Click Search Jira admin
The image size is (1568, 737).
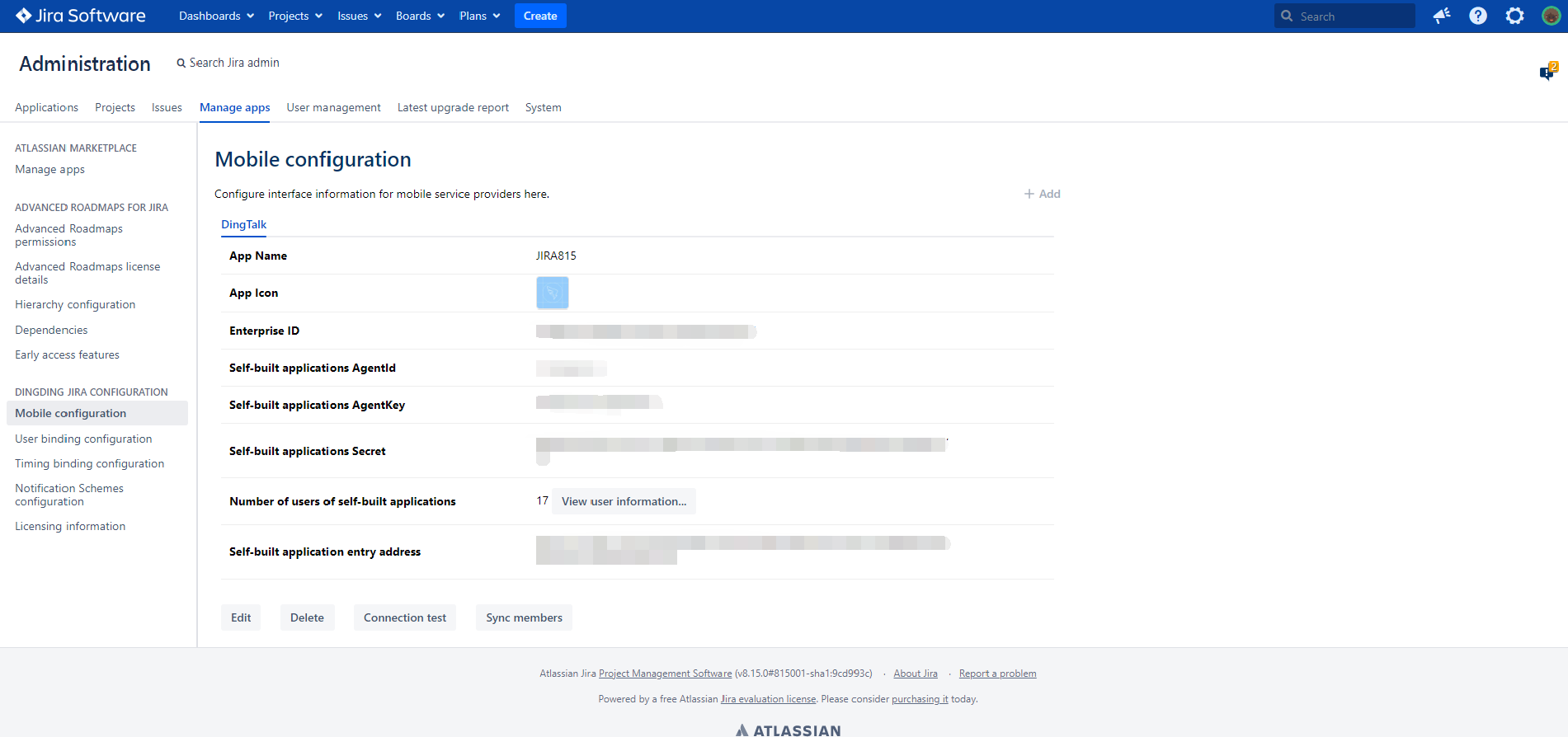(x=234, y=63)
